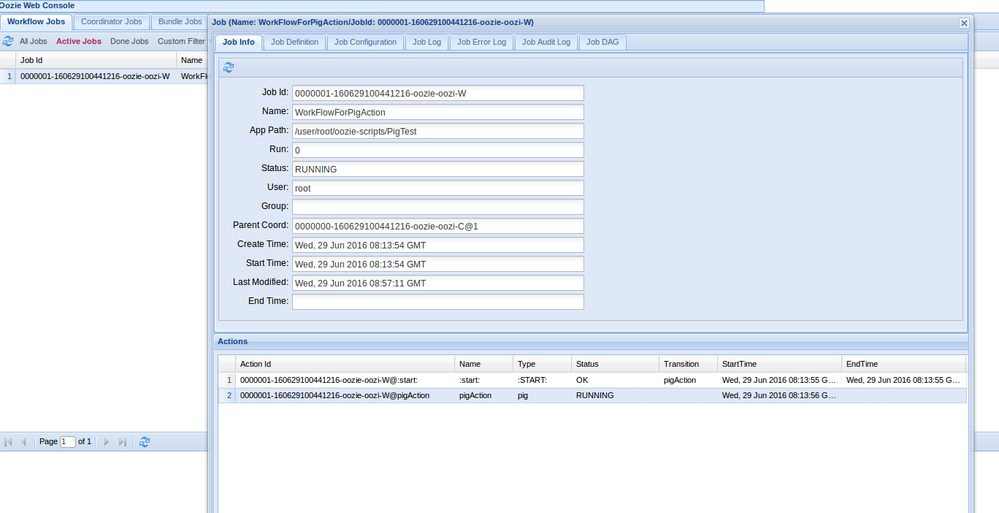Viewport: 999px width, 513px height.
Task: Select job row 0000001-160629100441216-oozie-oozi-W in list
Action: 104,76
